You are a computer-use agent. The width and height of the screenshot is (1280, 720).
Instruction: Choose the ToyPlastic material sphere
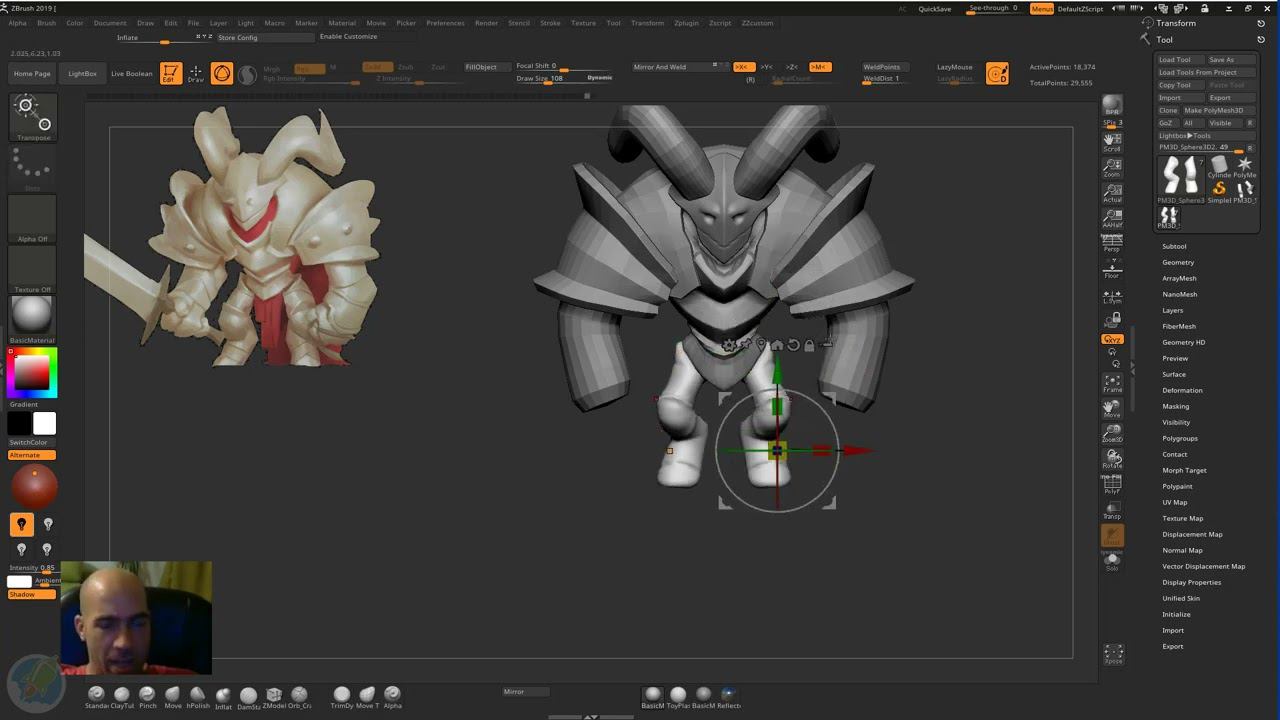click(x=678, y=695)
